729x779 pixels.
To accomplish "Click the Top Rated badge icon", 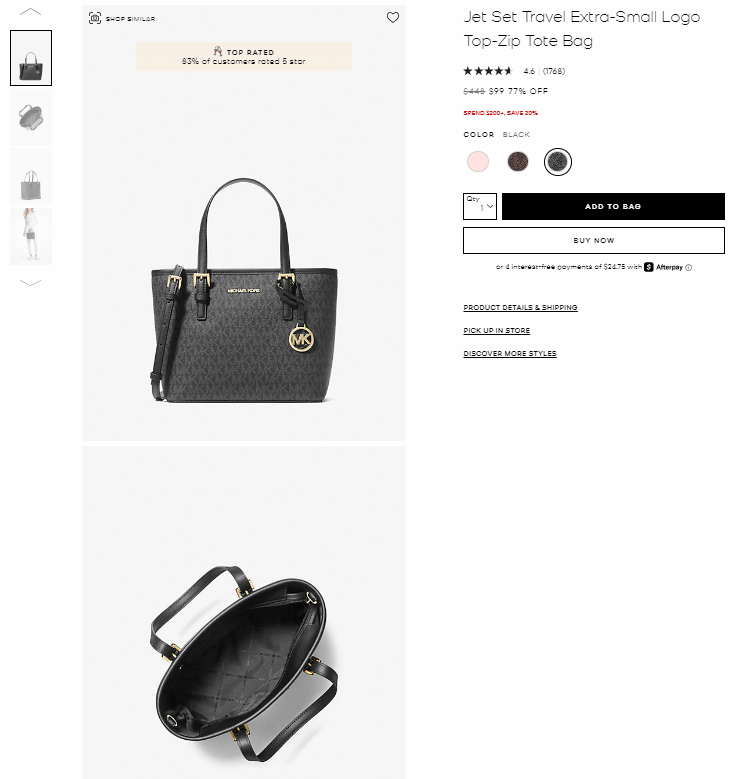I will pos(218,51).
